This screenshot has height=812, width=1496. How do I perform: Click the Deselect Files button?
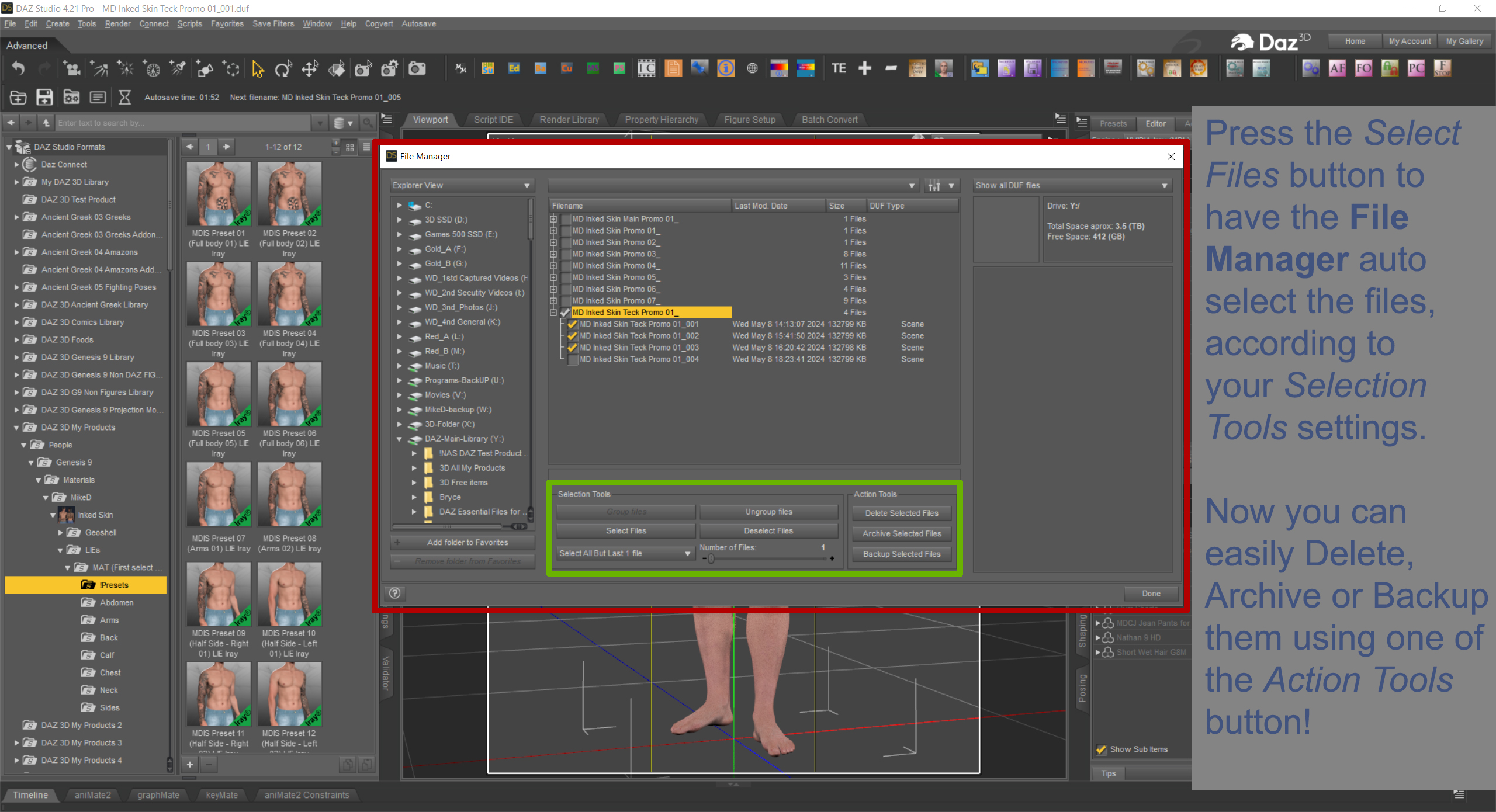(x=768, y=531)
